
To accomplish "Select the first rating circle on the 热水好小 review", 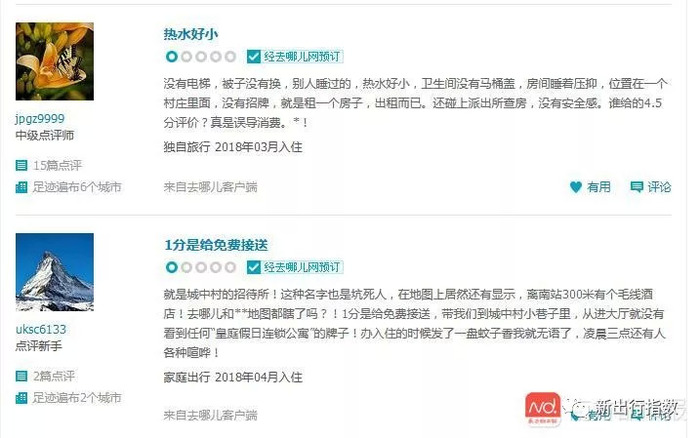I will click(x=172, y=57).
